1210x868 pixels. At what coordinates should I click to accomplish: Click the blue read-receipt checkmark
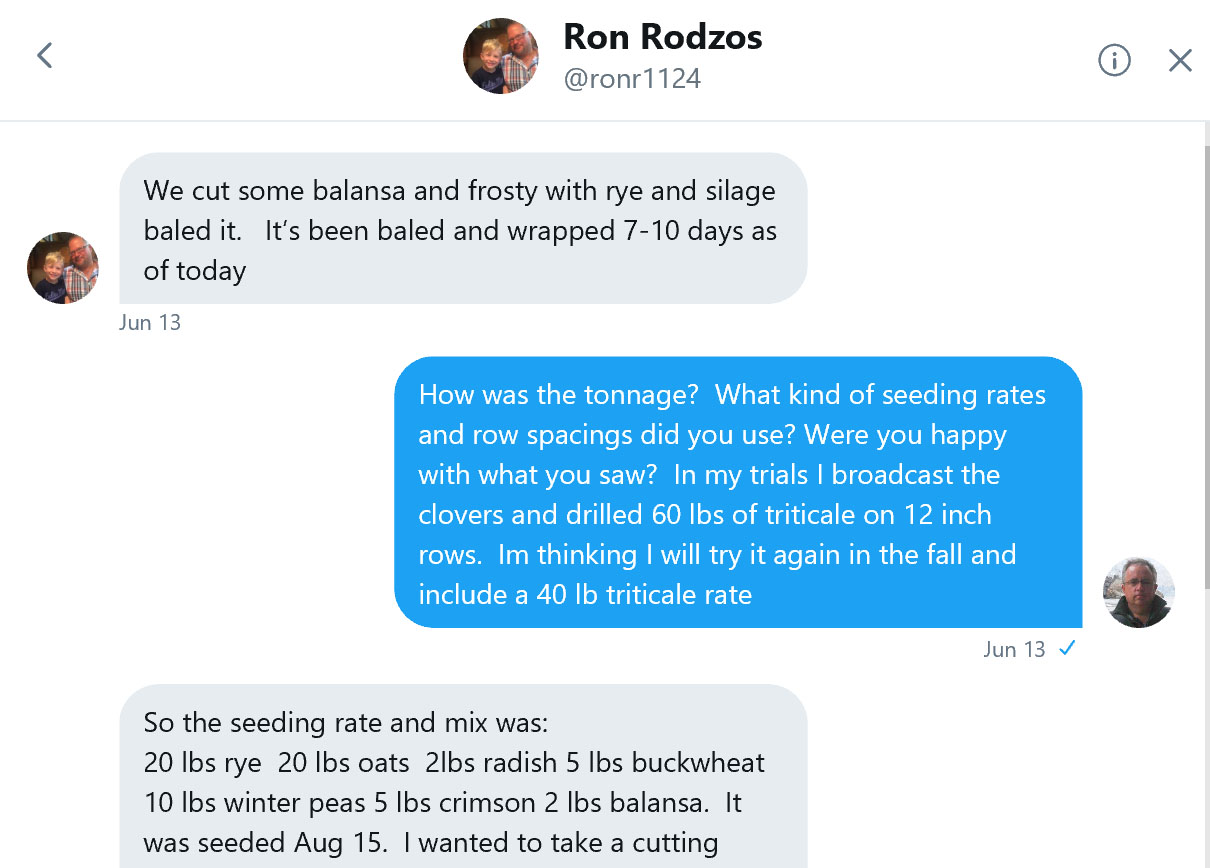(1067, 648)
